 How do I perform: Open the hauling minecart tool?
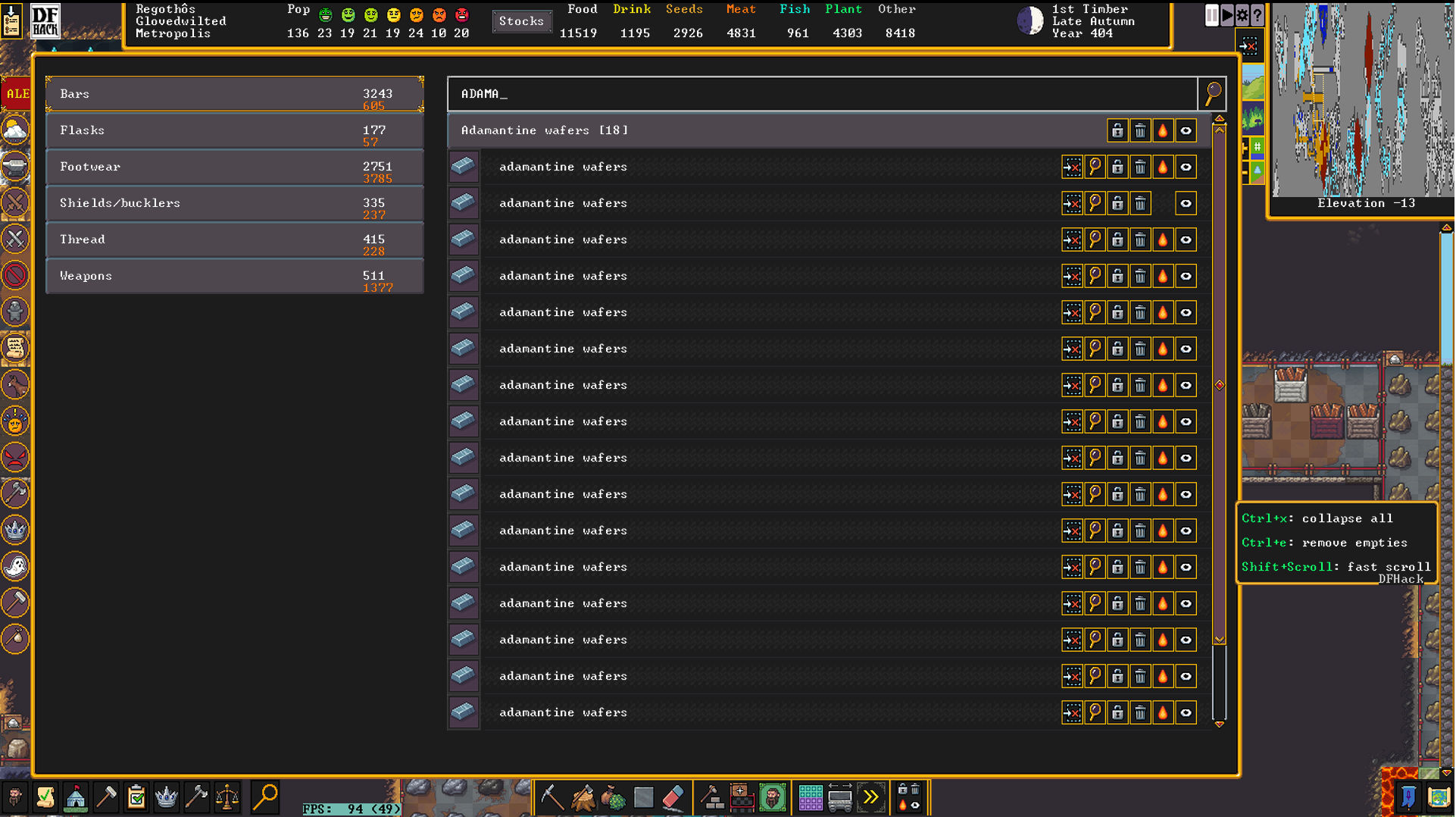click(x=840, y=797)
